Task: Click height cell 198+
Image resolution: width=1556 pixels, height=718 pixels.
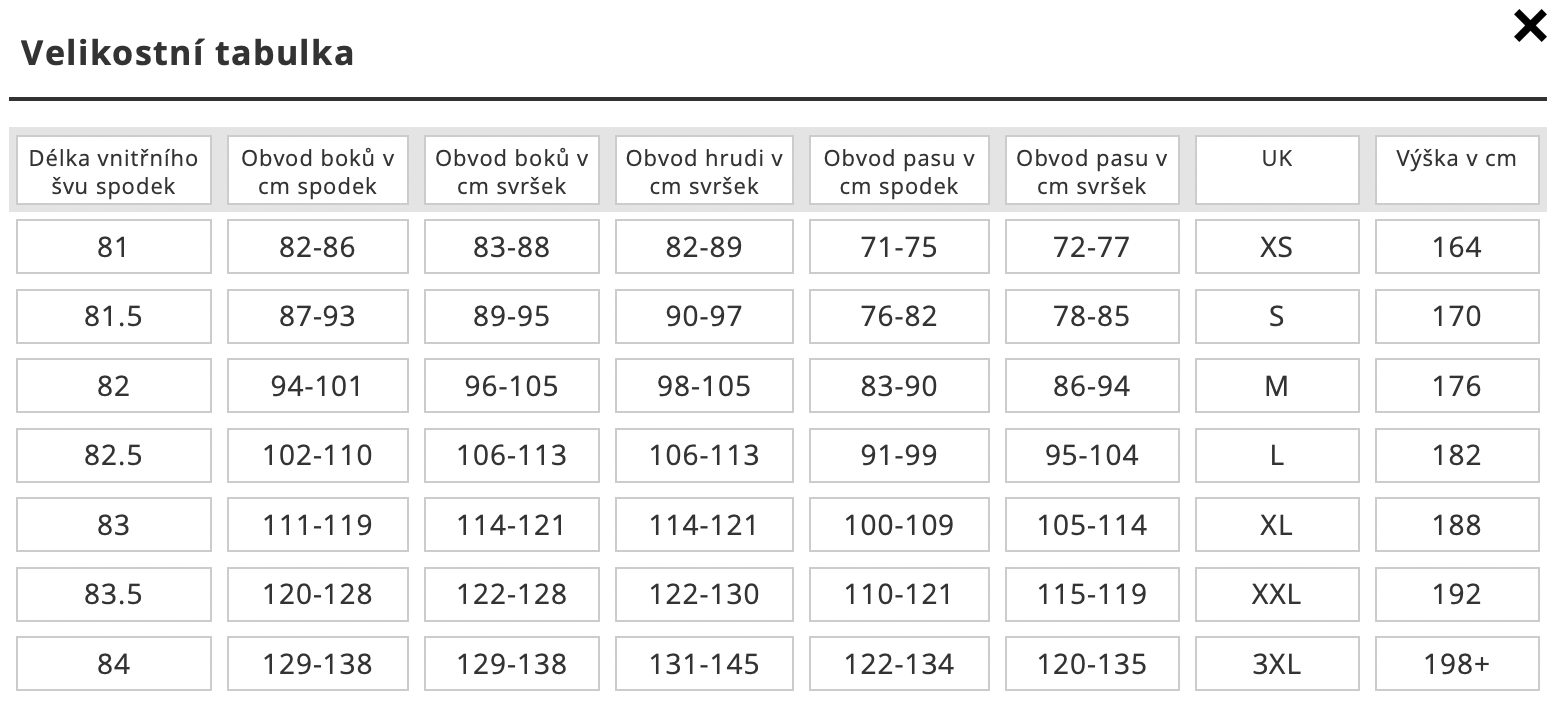Action: [x=1457, y=664]
